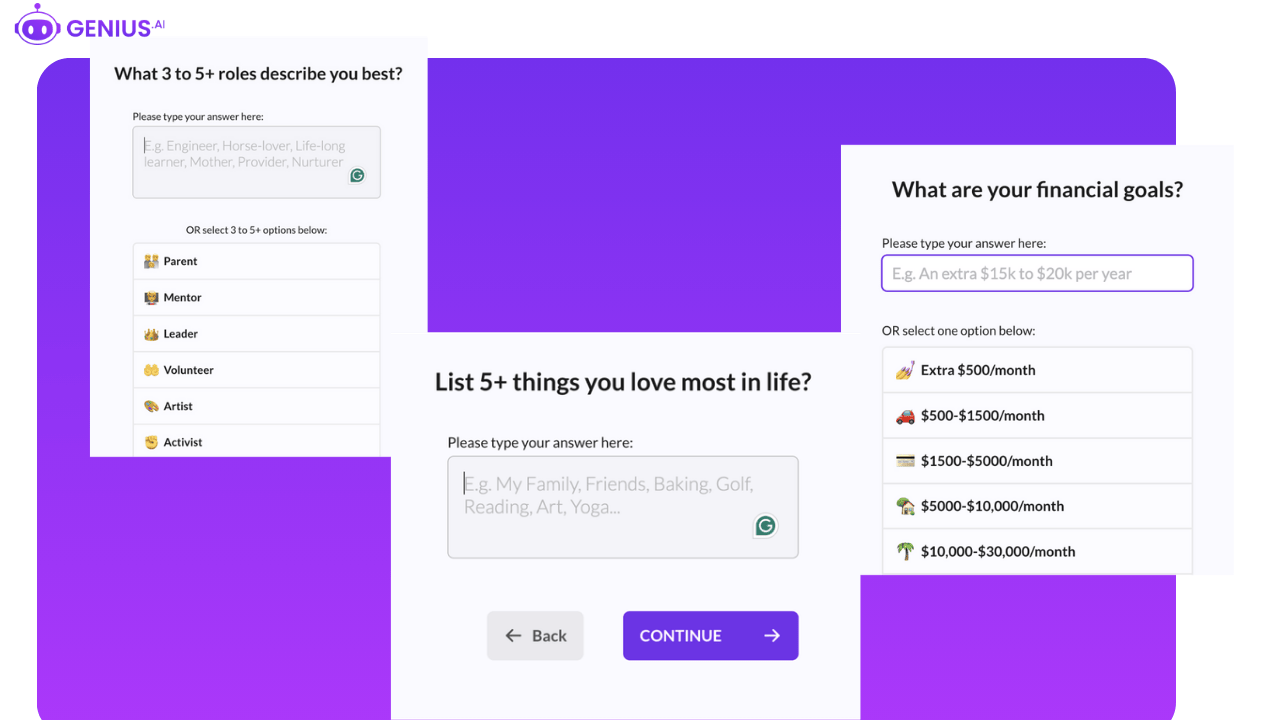Click the right arrow on CONTINUE button
1280x720 pixels.
click(x=772, y=636)
